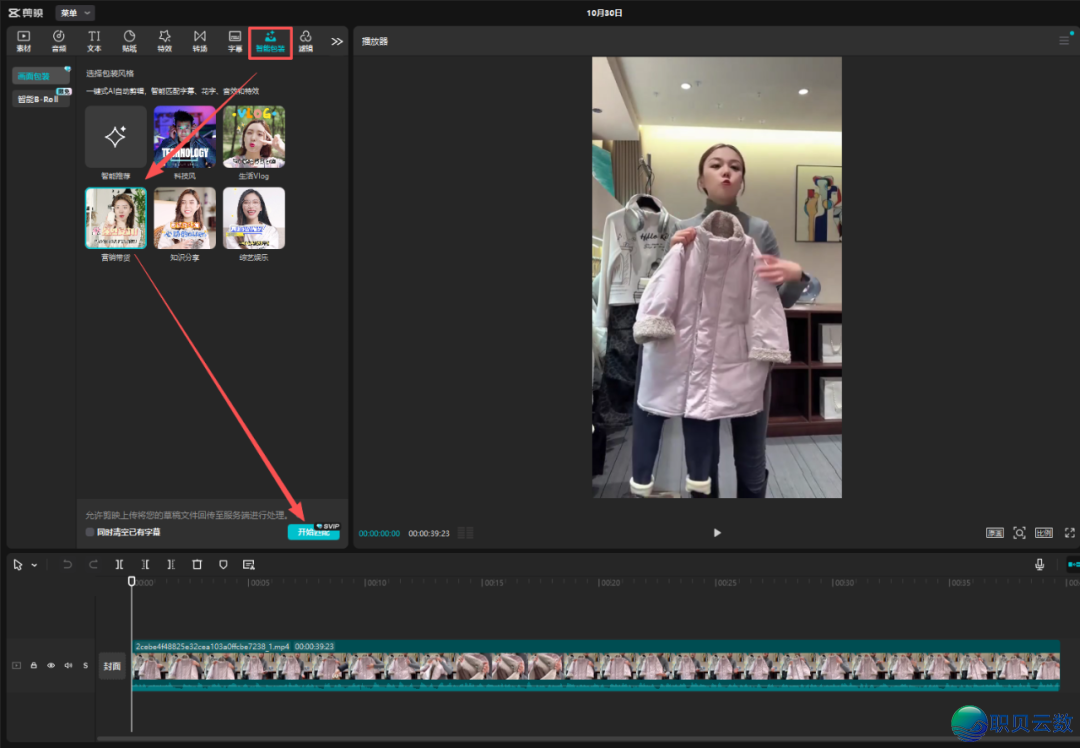
Task: Open the 转场 transitions panel
Action: point(200,41)
